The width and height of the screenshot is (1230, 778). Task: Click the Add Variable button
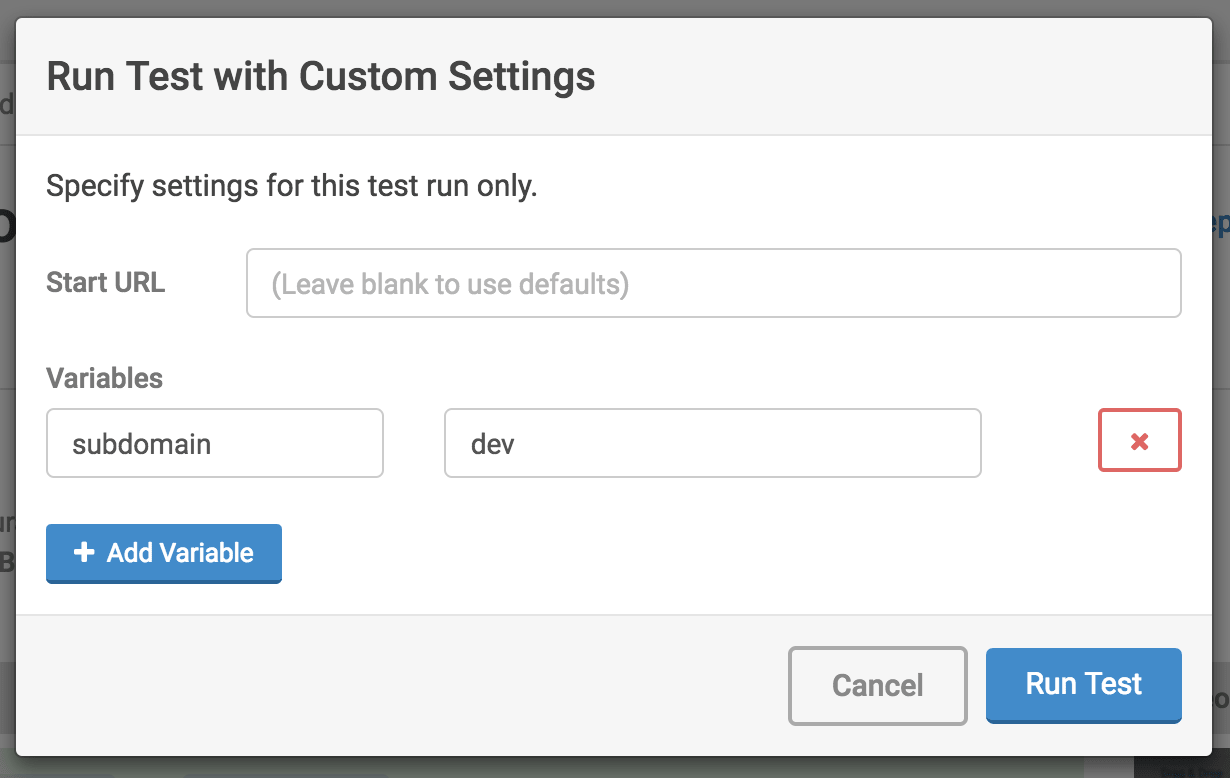[163, 553]
